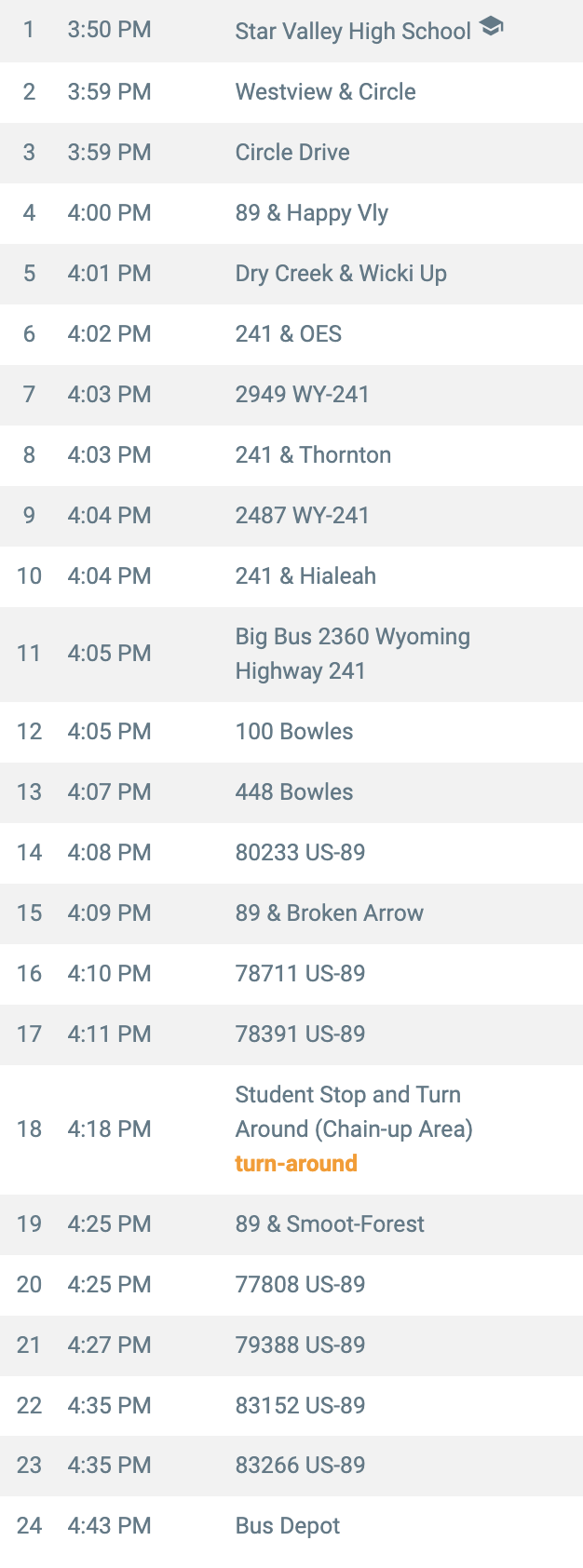Open the 89 & Smoot-Forest stop
583x1568 pixels.
tap(291, 1224)
